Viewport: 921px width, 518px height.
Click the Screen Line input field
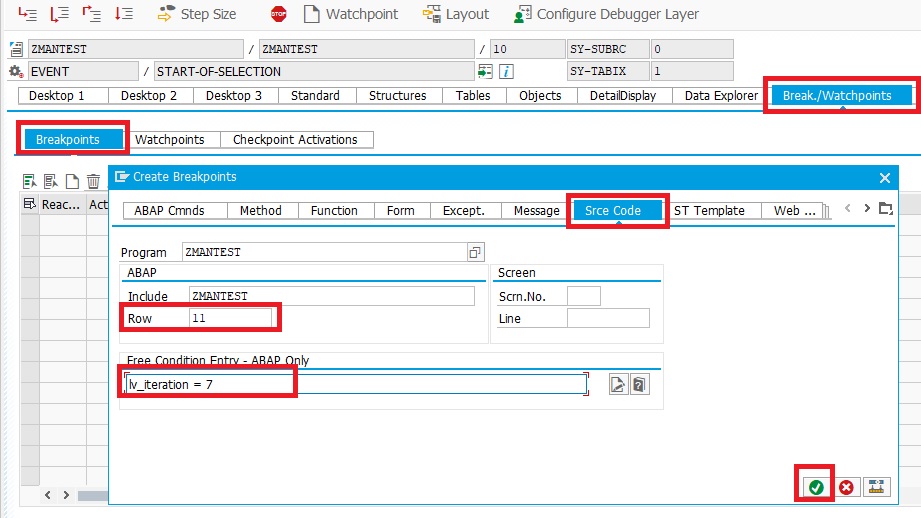[x=608, y=318]
